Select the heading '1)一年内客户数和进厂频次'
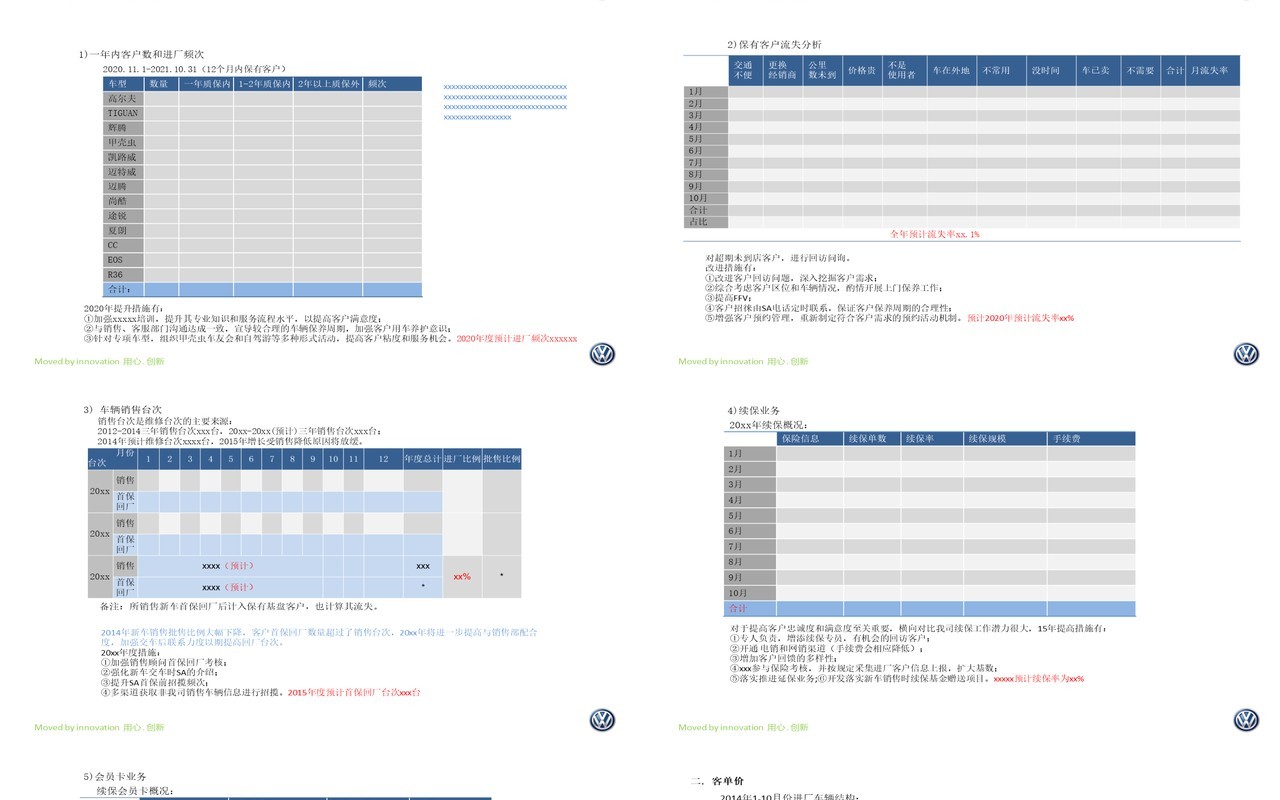 pyautogui.click(x=143, y=54)
